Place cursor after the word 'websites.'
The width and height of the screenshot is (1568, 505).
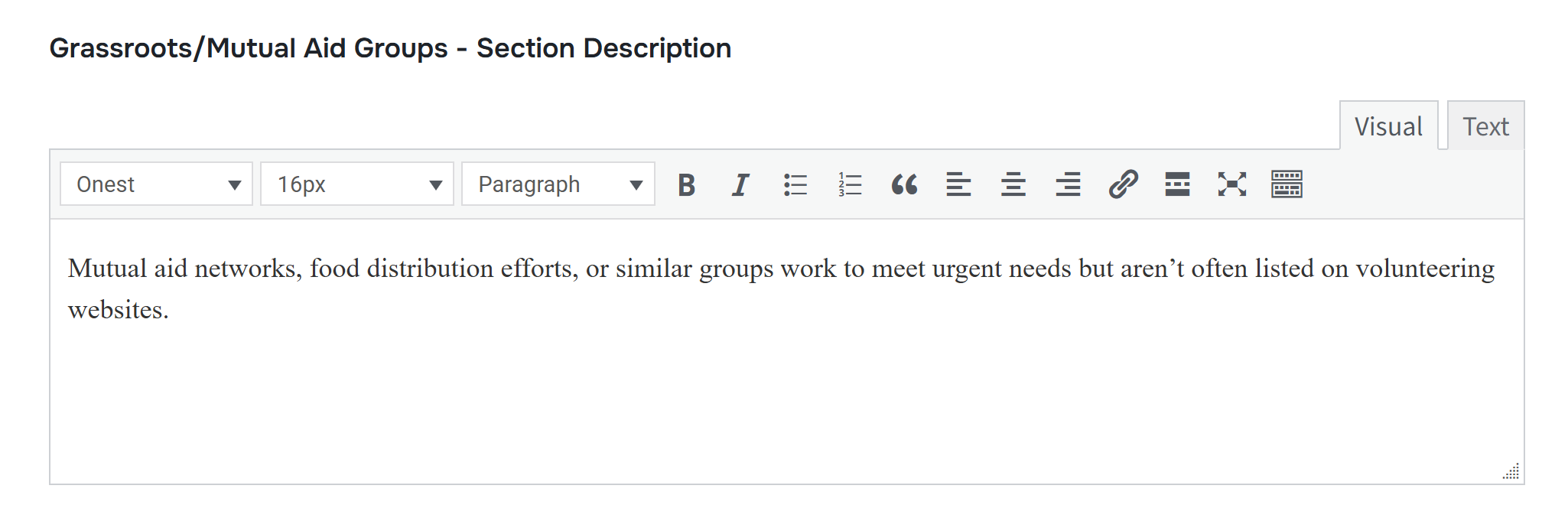click(x=170, y=311)
